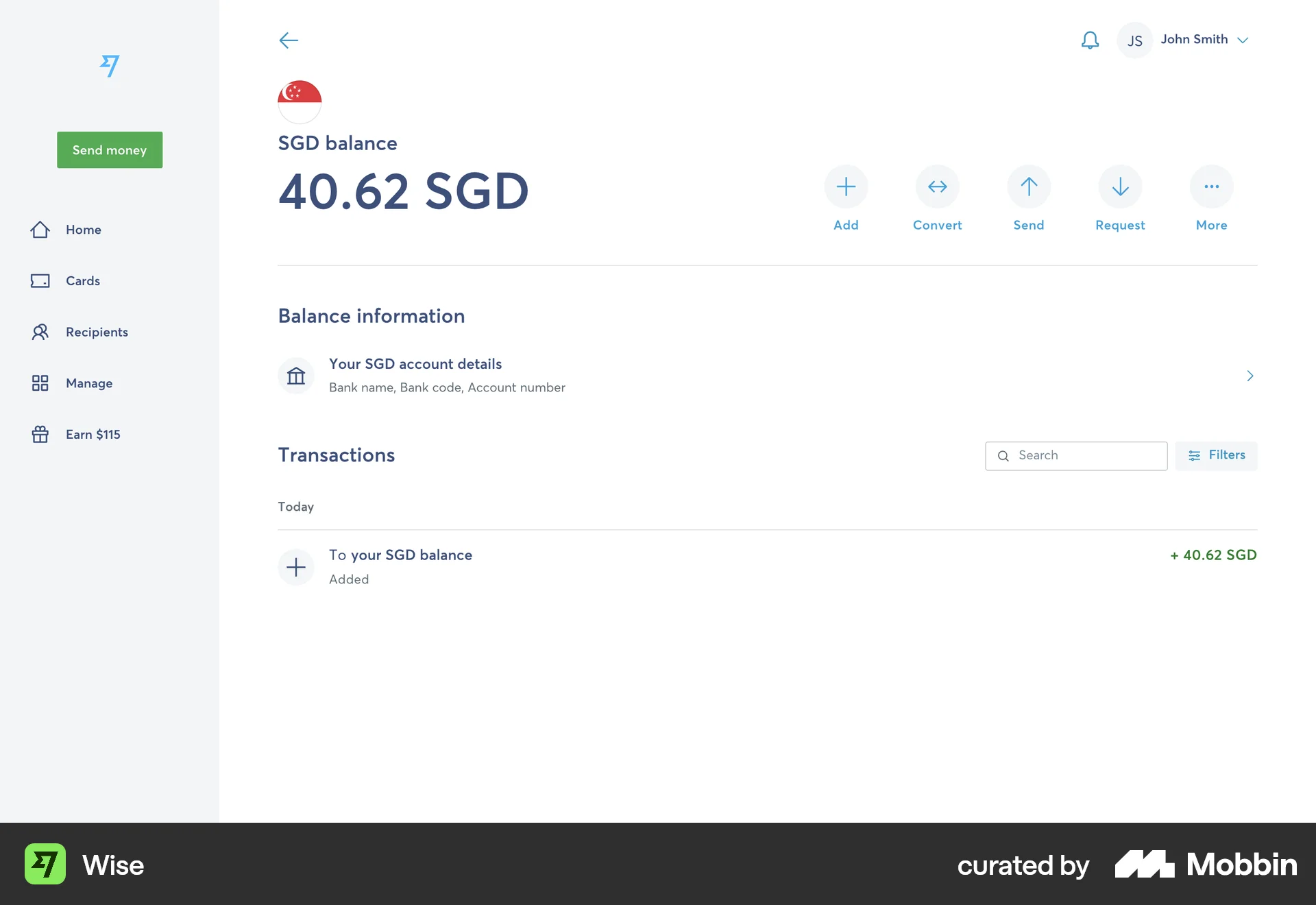Open the transactions Filters menu
Screen dimensions: 1316x905
pos(1217,455)
